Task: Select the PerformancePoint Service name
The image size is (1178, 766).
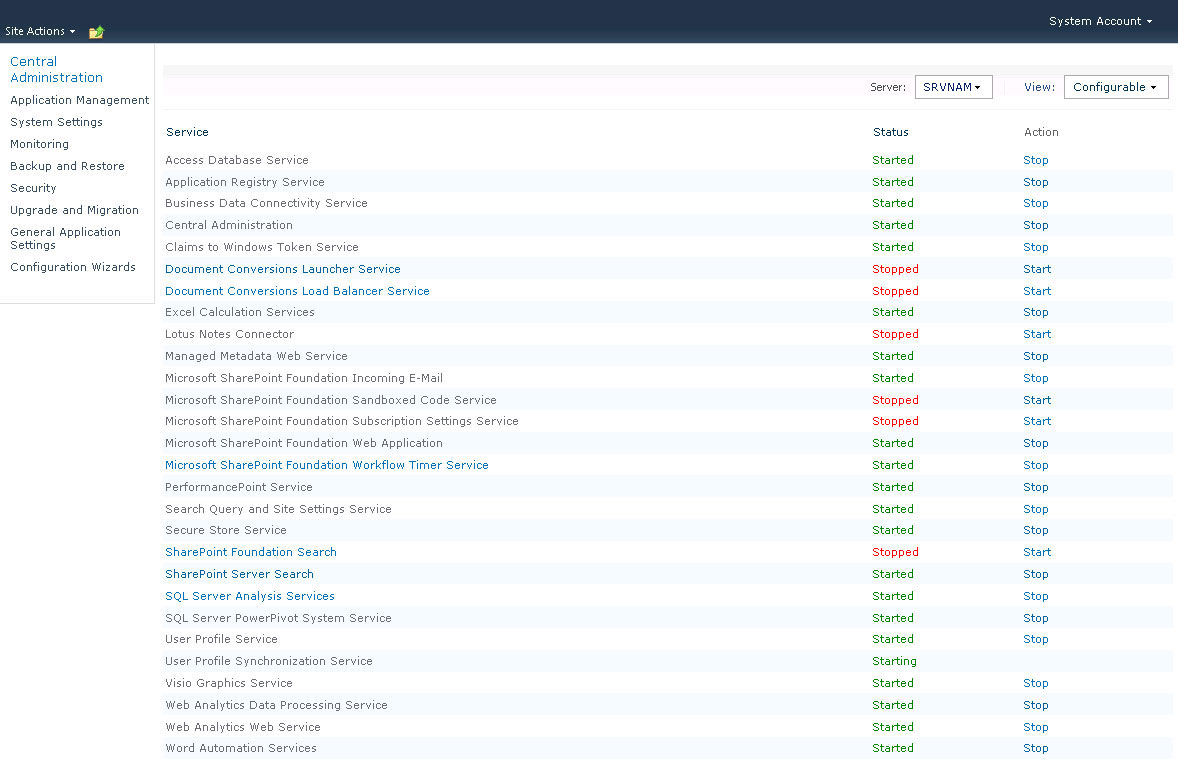Action: [x=238, y=487]
